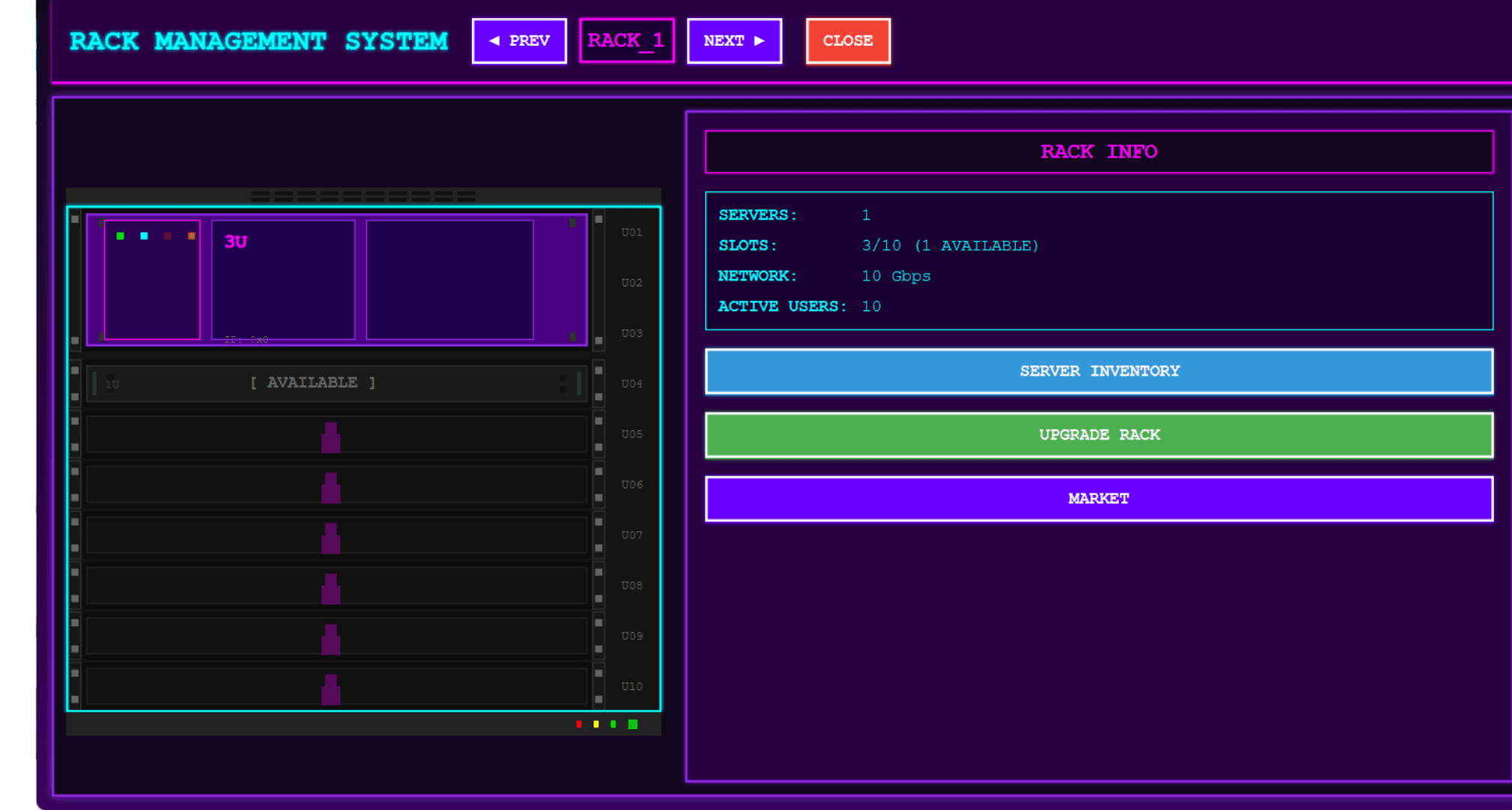Viewport: 1512px width, 810px height.
Task: Click the yellow status light below the rack
Action: tap(596, 724)
